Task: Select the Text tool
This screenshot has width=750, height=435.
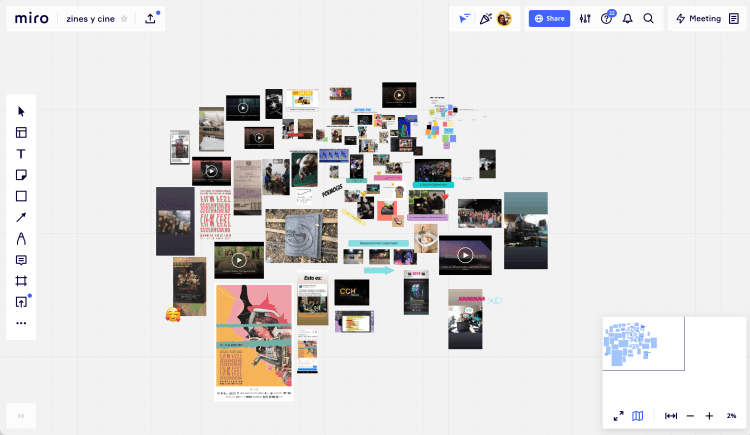Action: point(21,154)
